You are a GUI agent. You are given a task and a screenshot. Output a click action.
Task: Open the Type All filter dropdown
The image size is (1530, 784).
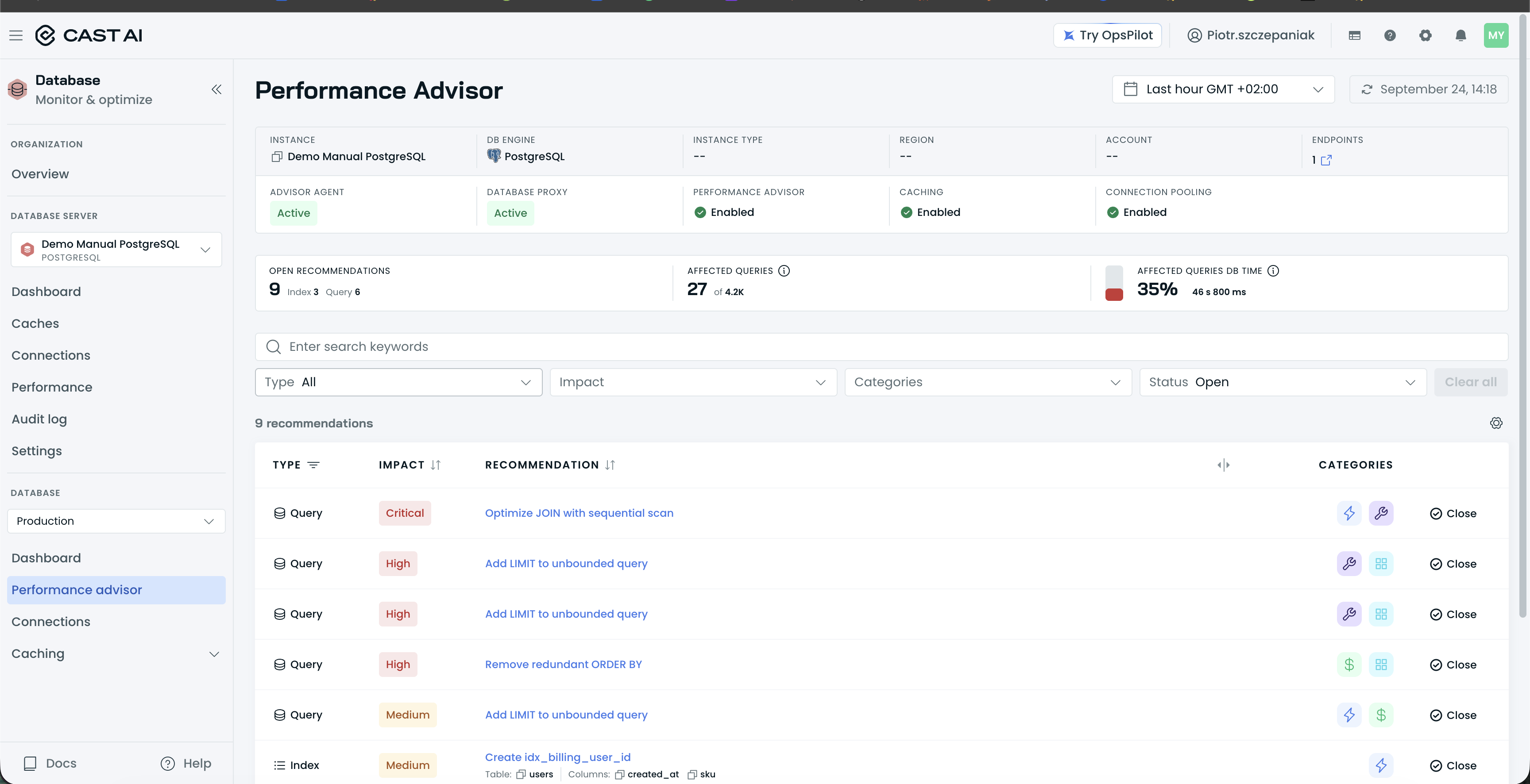398,382
